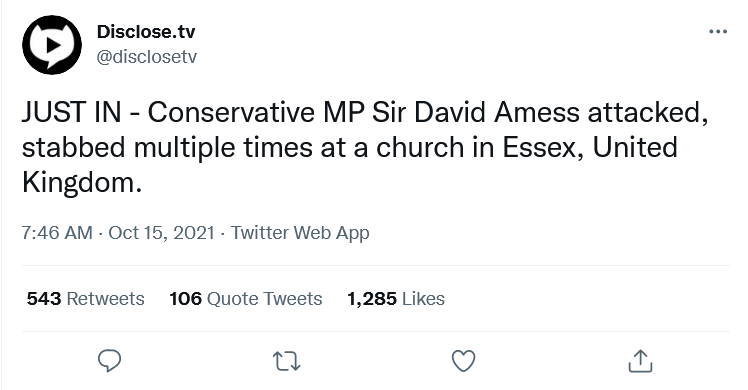View the 543 Retweets list
Screen dimensions: 748x390
[x=85, y=299]
